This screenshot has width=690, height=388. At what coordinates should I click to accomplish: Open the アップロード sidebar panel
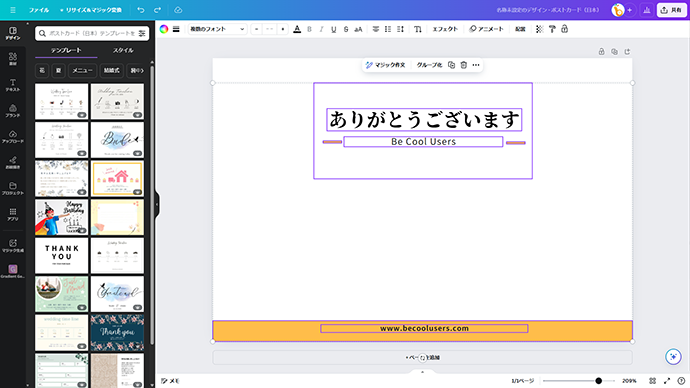13,137
